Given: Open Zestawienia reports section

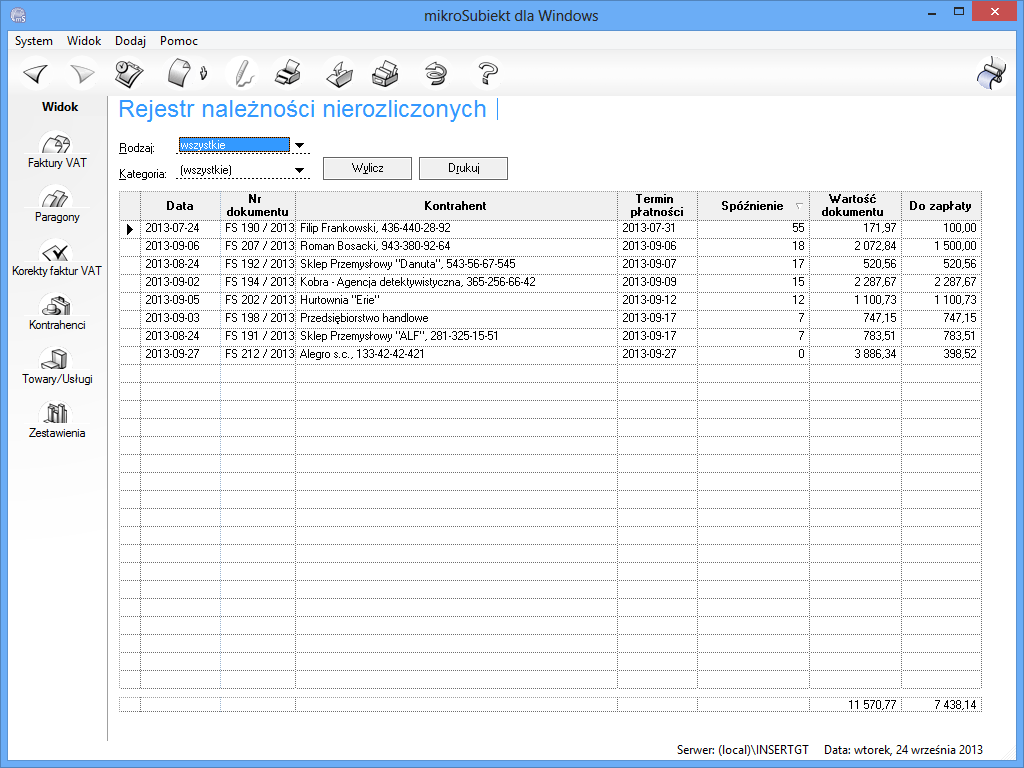Looking at the screenshot, I should pos(56,422).
